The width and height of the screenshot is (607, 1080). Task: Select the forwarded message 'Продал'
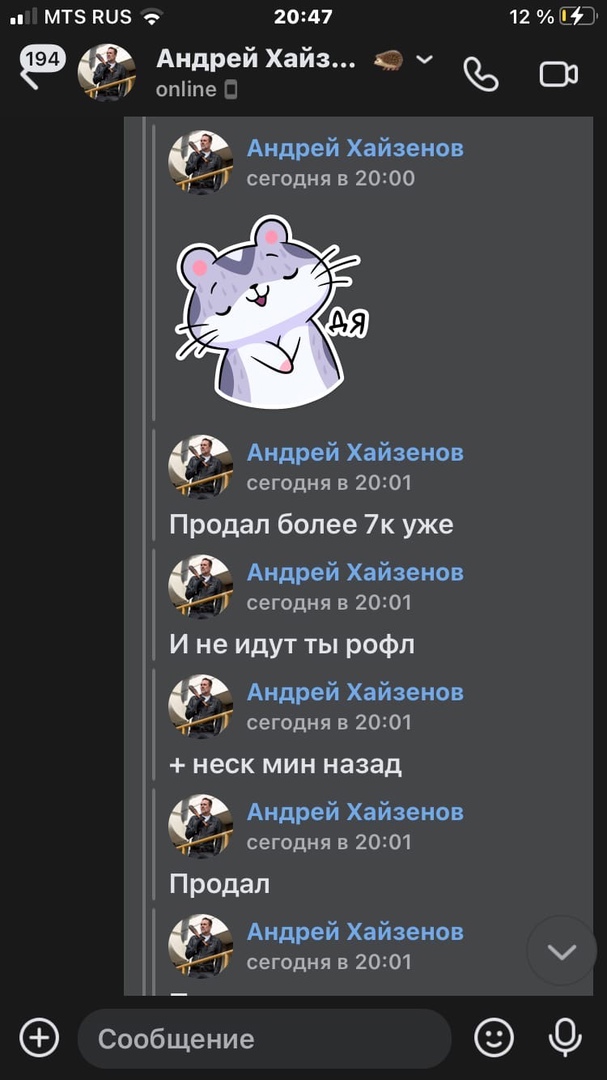tap(219, 884)
